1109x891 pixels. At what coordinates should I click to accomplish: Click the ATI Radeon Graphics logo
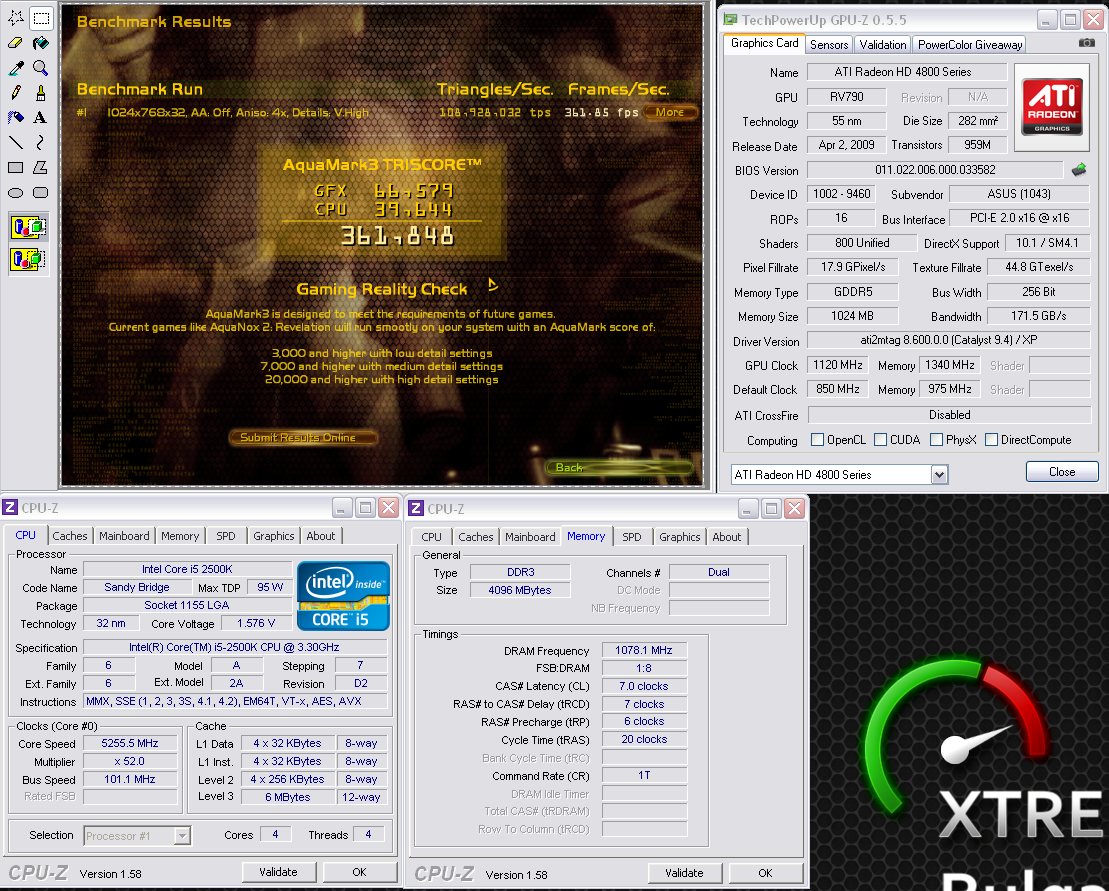coord(1052,107)
